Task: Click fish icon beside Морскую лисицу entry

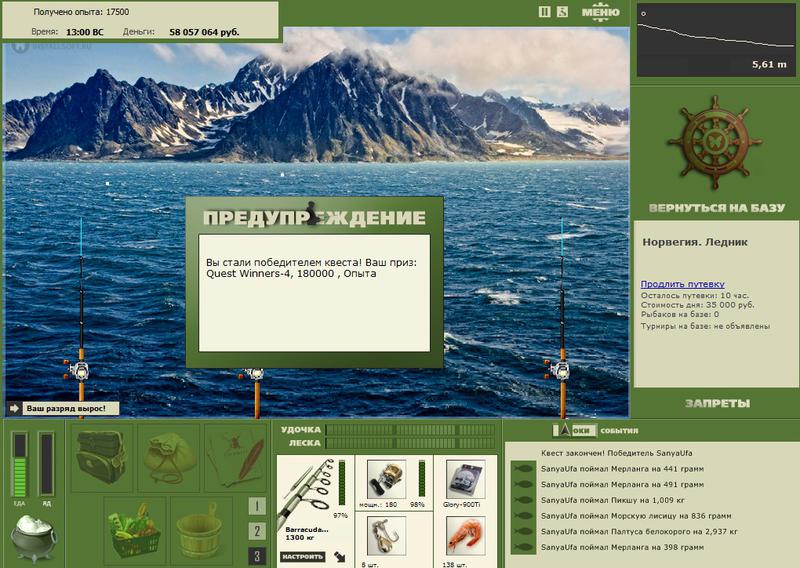Action: (x=523, y=516)
